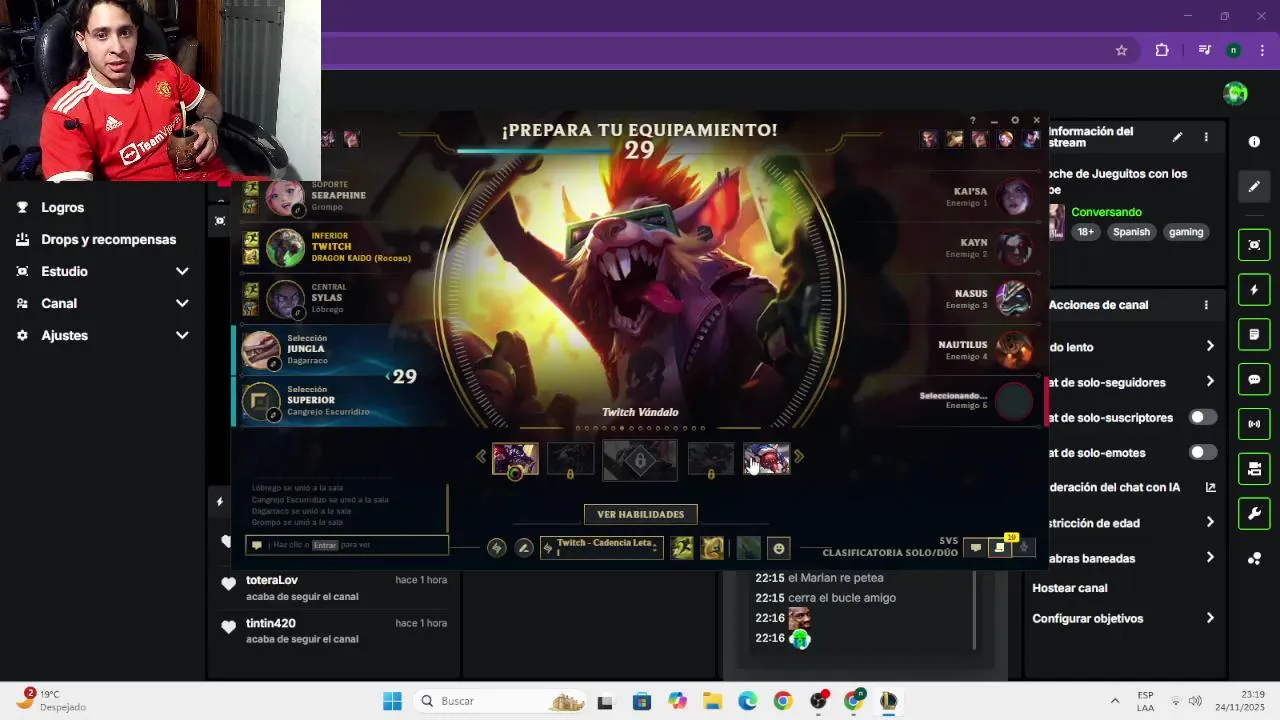Expand the Ajustes sidebar section
The height and width of the screenshot is (720, 1280).
click(x=182, y=335)
